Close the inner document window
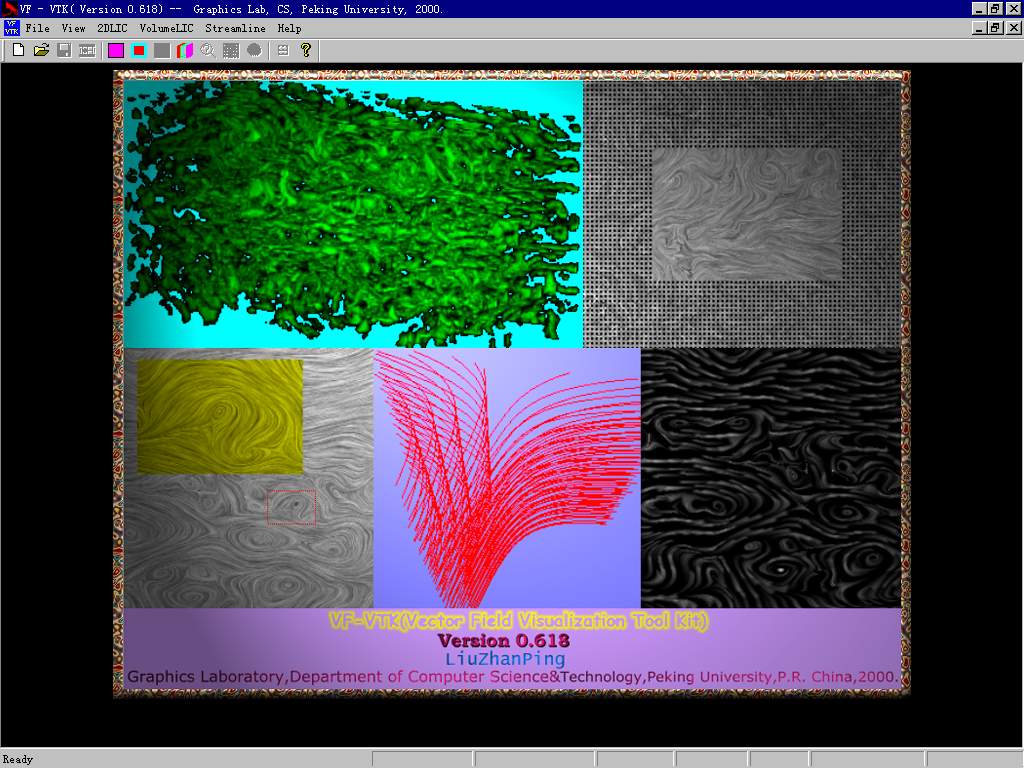 point(1014,28)
